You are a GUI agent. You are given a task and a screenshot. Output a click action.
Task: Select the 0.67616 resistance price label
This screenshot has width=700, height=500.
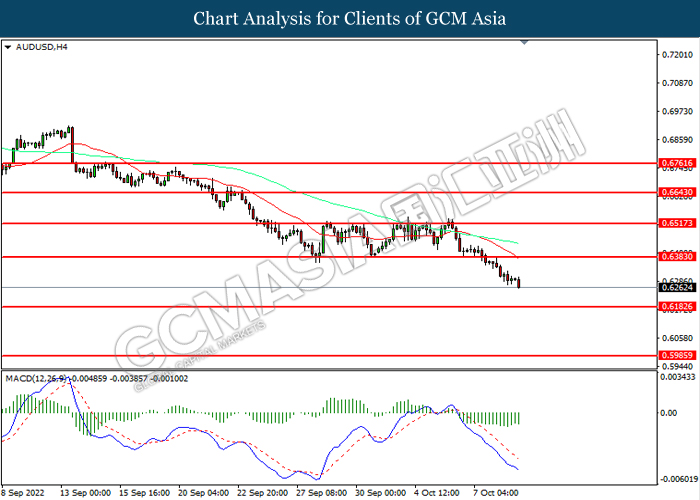click(677, 163)
